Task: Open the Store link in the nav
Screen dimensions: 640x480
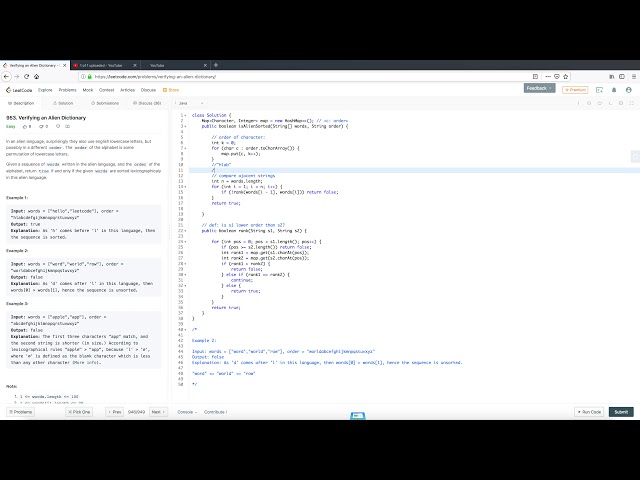Action: pos(171,90)
